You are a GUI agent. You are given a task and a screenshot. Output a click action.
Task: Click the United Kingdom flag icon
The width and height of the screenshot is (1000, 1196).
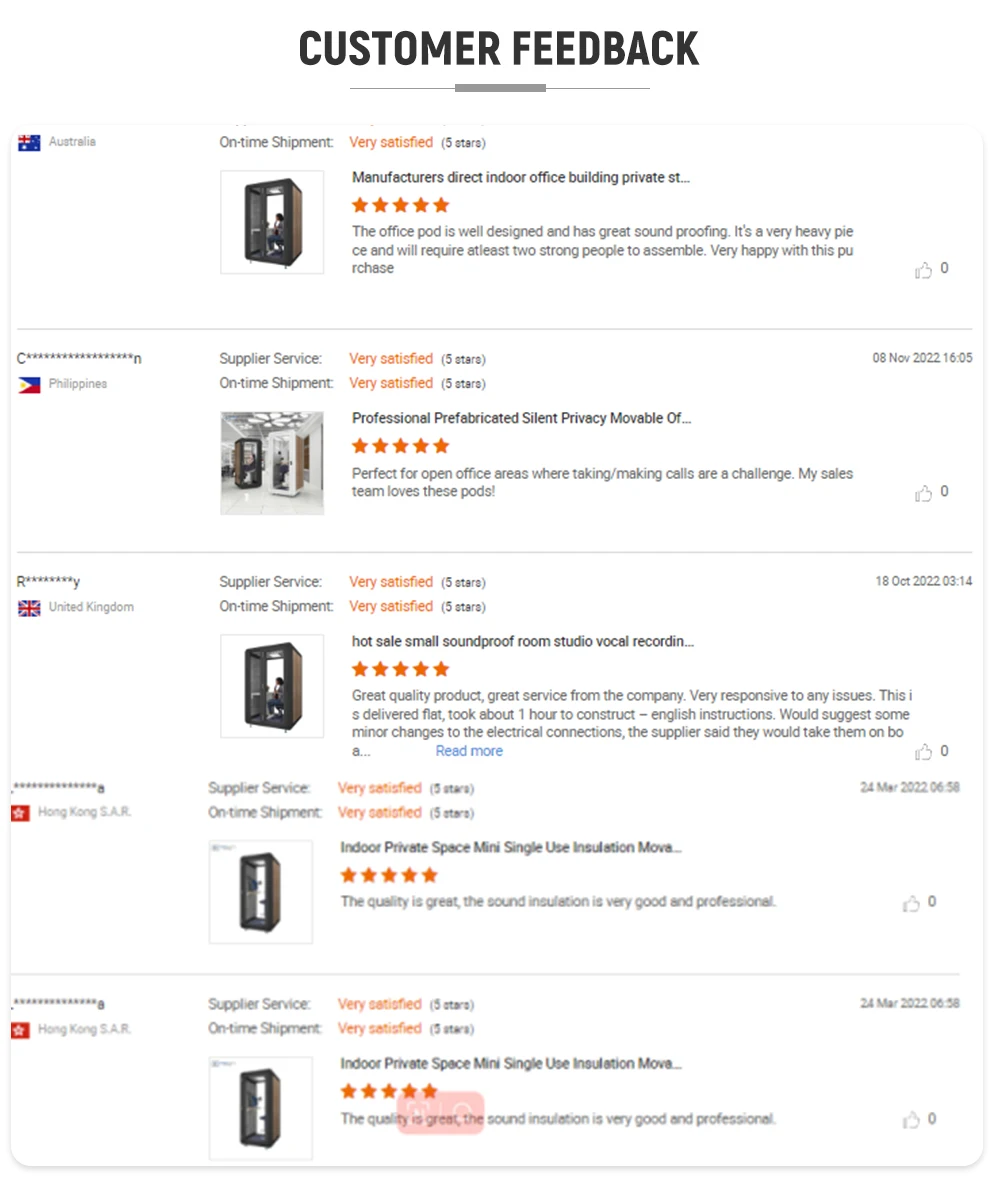coord(29,608)
